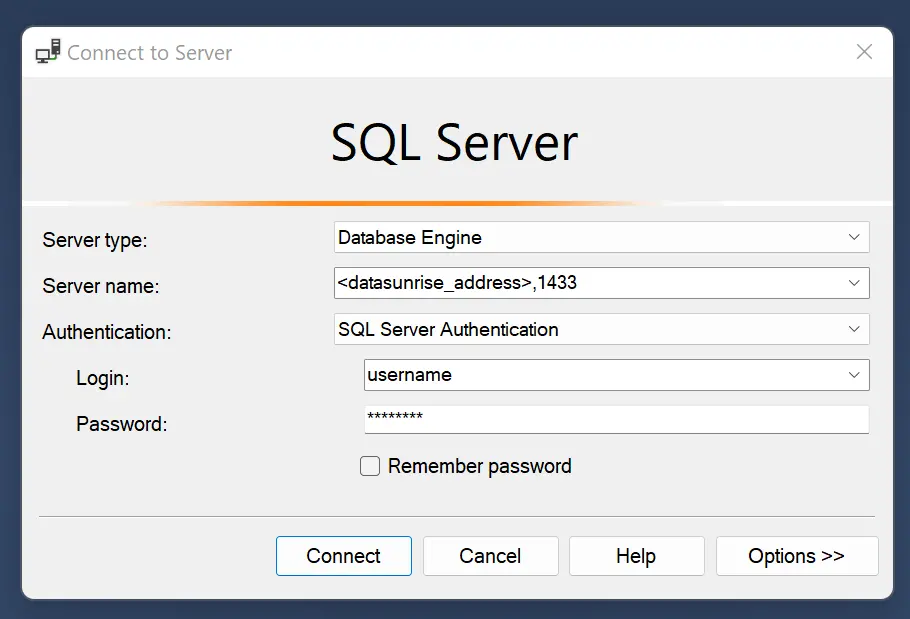Focus the Password input field
This screenshot has width=910, height=619.
615,419
